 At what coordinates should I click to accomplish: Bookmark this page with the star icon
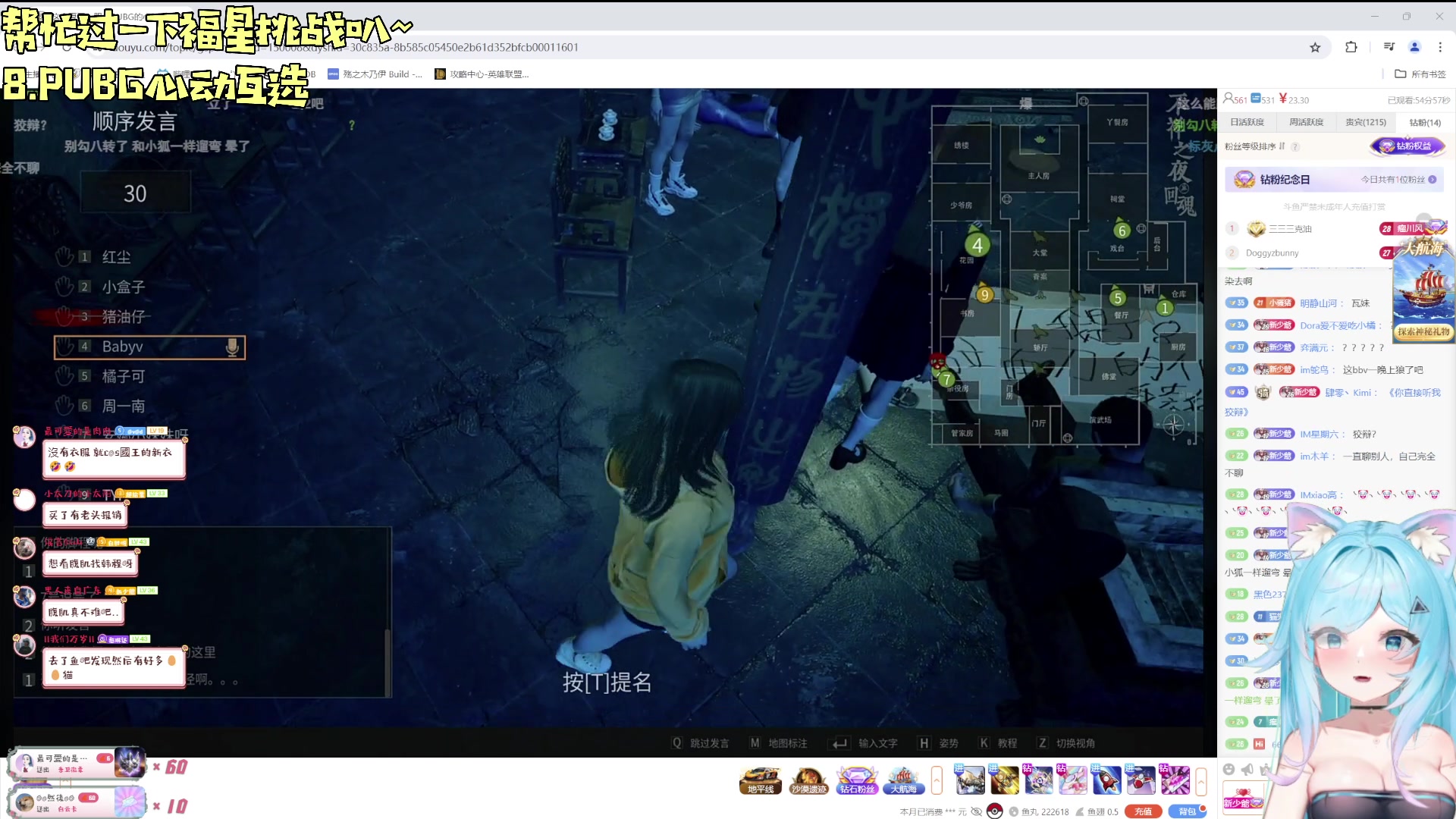(x=1315, y=47)
